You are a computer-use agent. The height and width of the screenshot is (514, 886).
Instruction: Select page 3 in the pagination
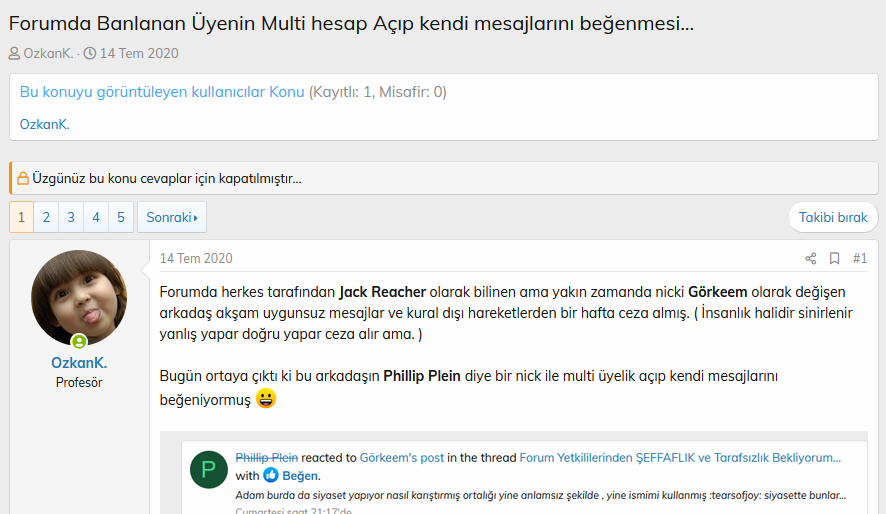(x=71, y=217)
